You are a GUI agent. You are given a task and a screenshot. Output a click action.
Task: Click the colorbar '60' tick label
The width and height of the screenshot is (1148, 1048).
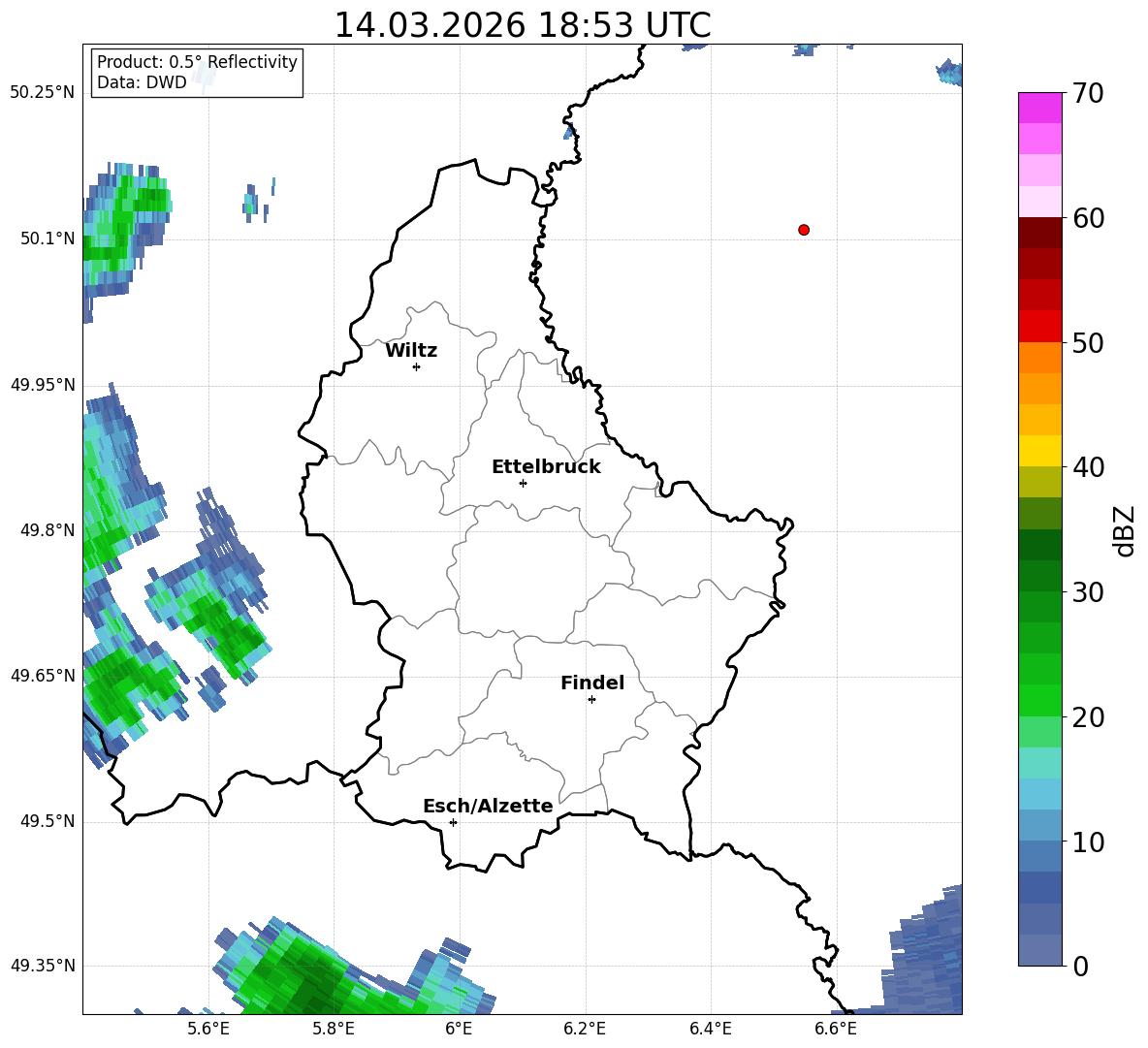1088,218
